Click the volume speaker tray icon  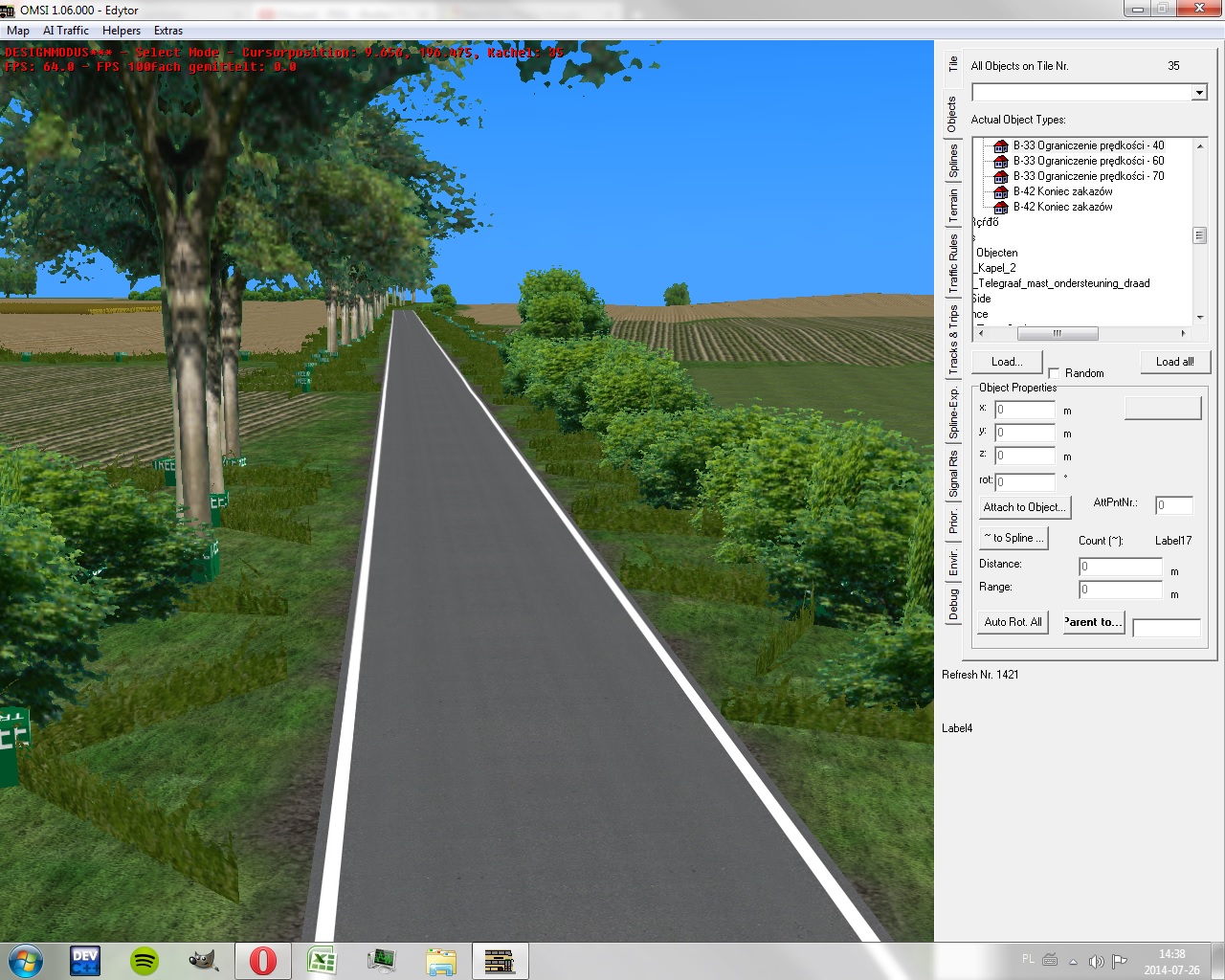[x=1097, y=961]
